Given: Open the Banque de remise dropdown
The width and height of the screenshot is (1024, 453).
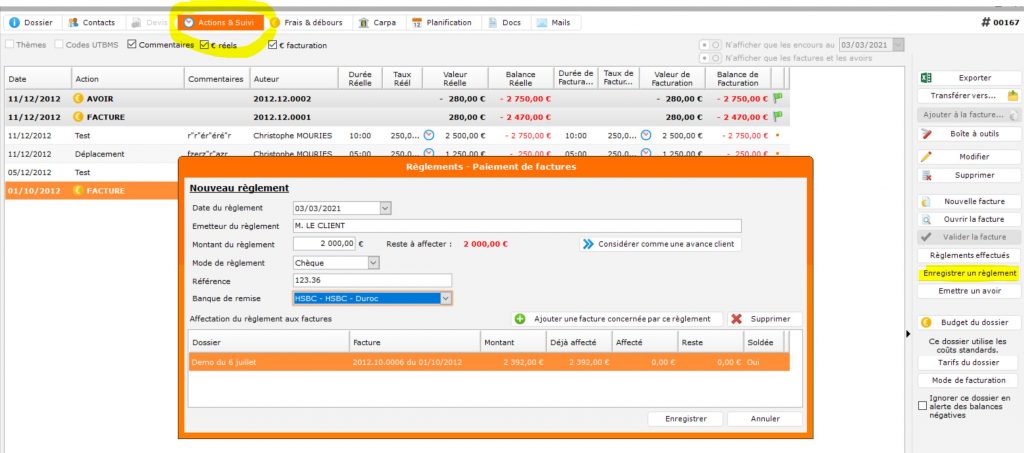Looking at the screenshot, I should click(446, 298).
